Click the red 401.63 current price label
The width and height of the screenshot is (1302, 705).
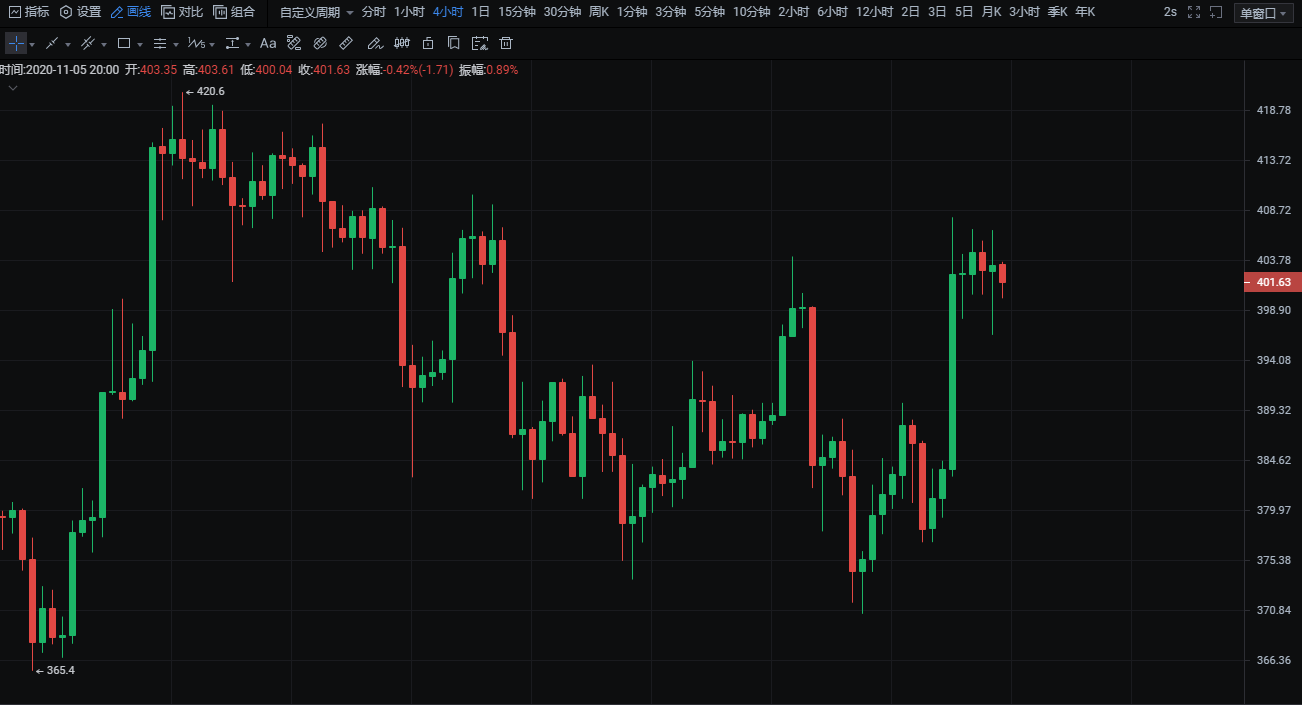[x=1272, y=282]
